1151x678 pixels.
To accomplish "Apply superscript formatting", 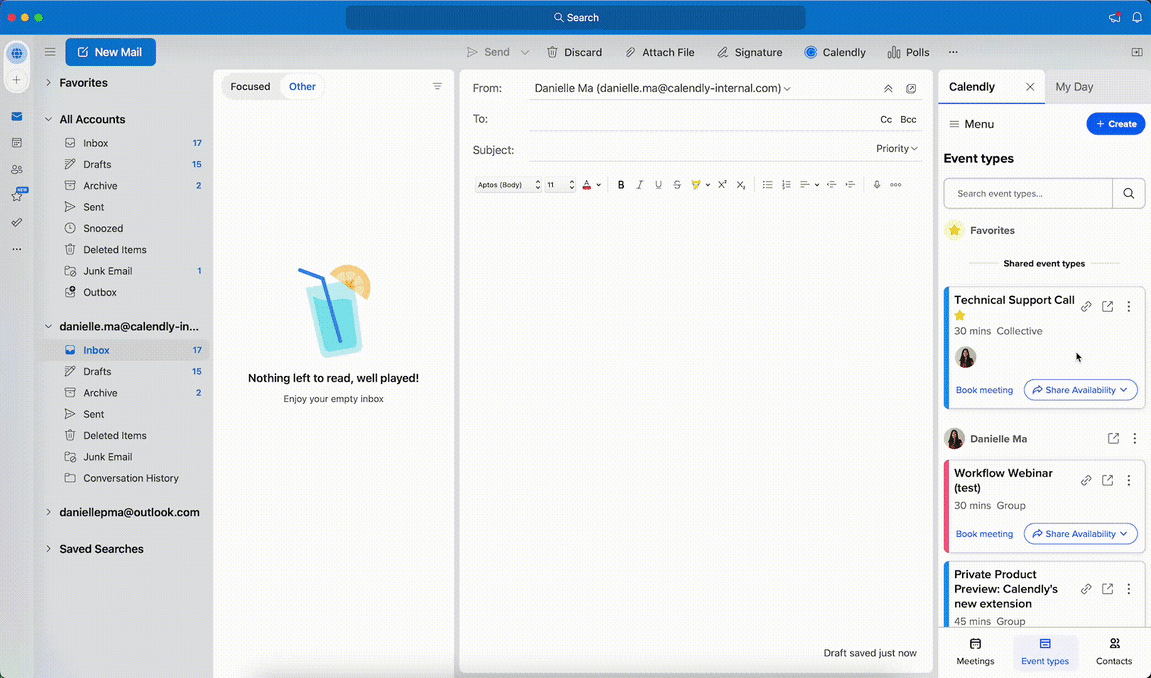I will pos(722,185).
